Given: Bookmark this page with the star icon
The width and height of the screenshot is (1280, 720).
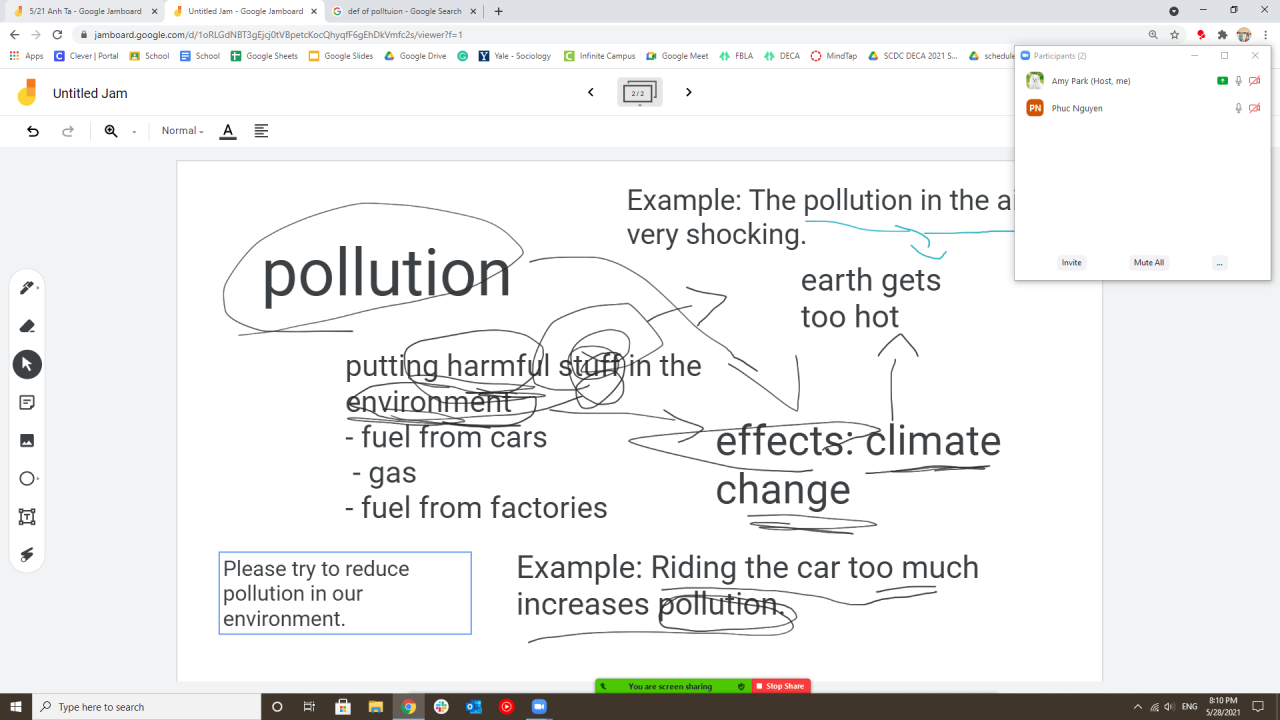Looking at the screenshot, I should pyautogui.click(x=1175, y=34).
